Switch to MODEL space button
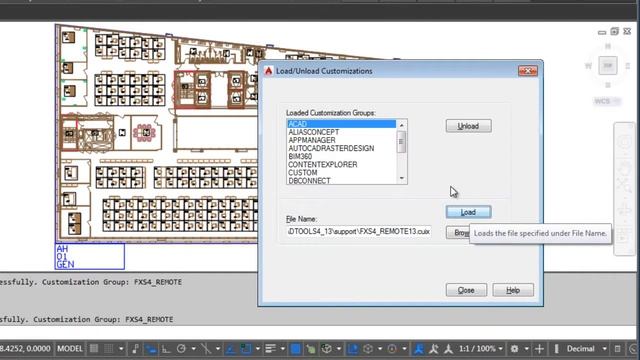The height and width of the screenshot is (360, 640). [70, 349]
